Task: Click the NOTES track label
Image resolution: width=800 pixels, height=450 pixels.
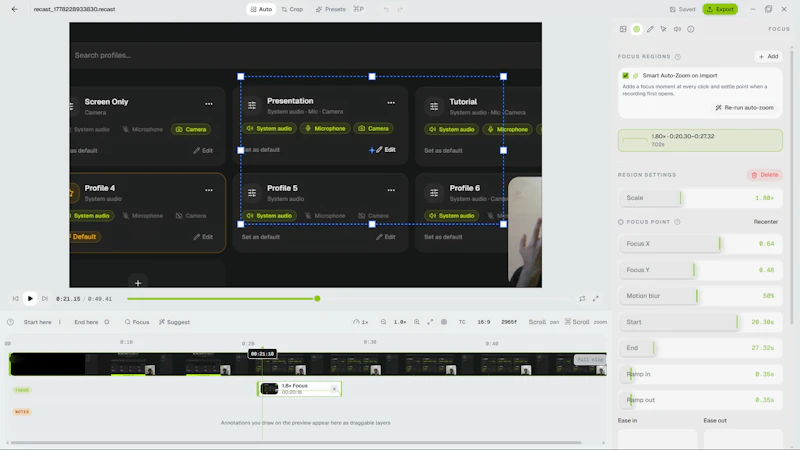Action: click(x=22, y=412)
